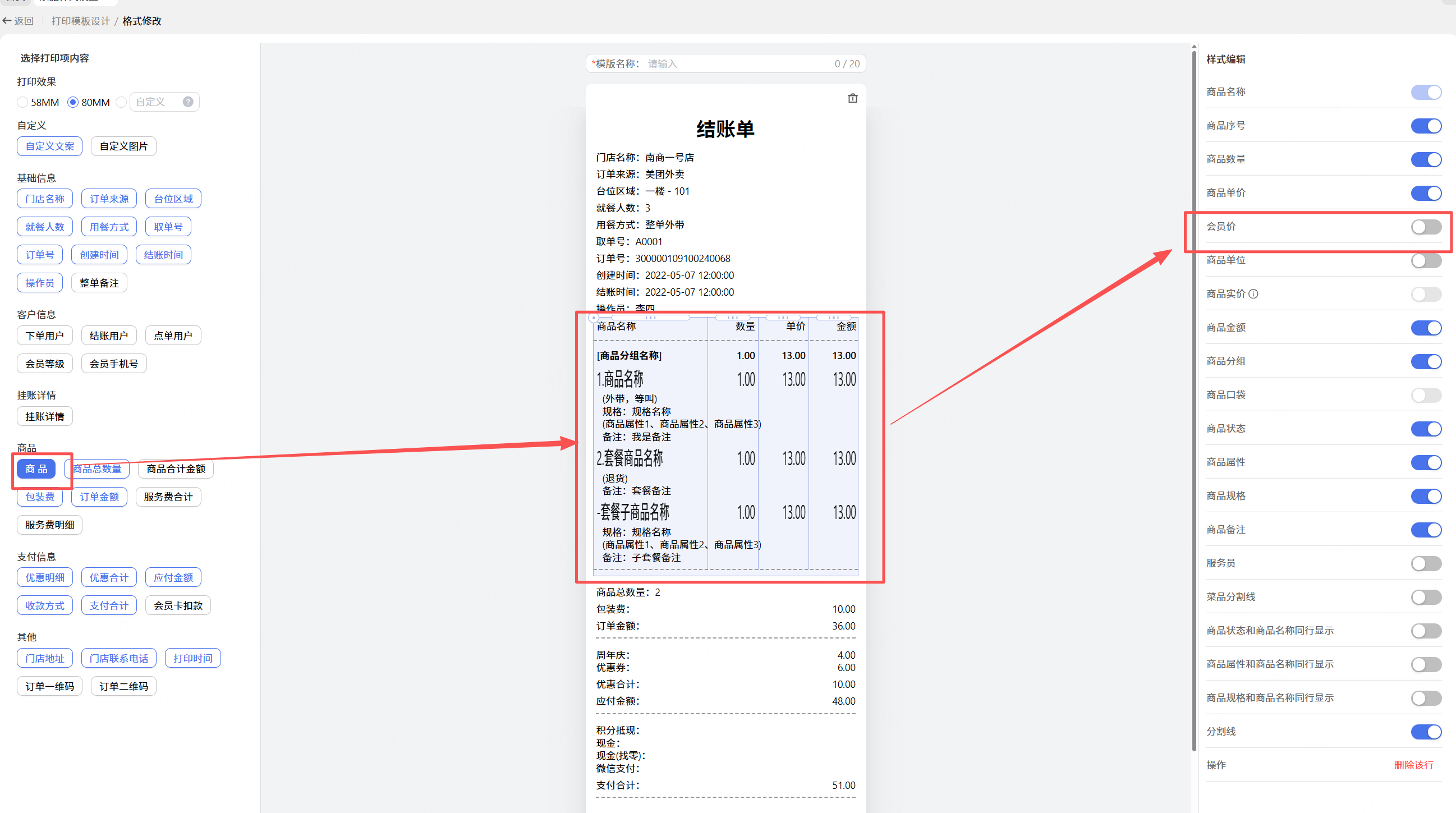This screenshot has width=1456, height=813.
Task: Click the trash icon on receipt preview
Action: [852, 98]
